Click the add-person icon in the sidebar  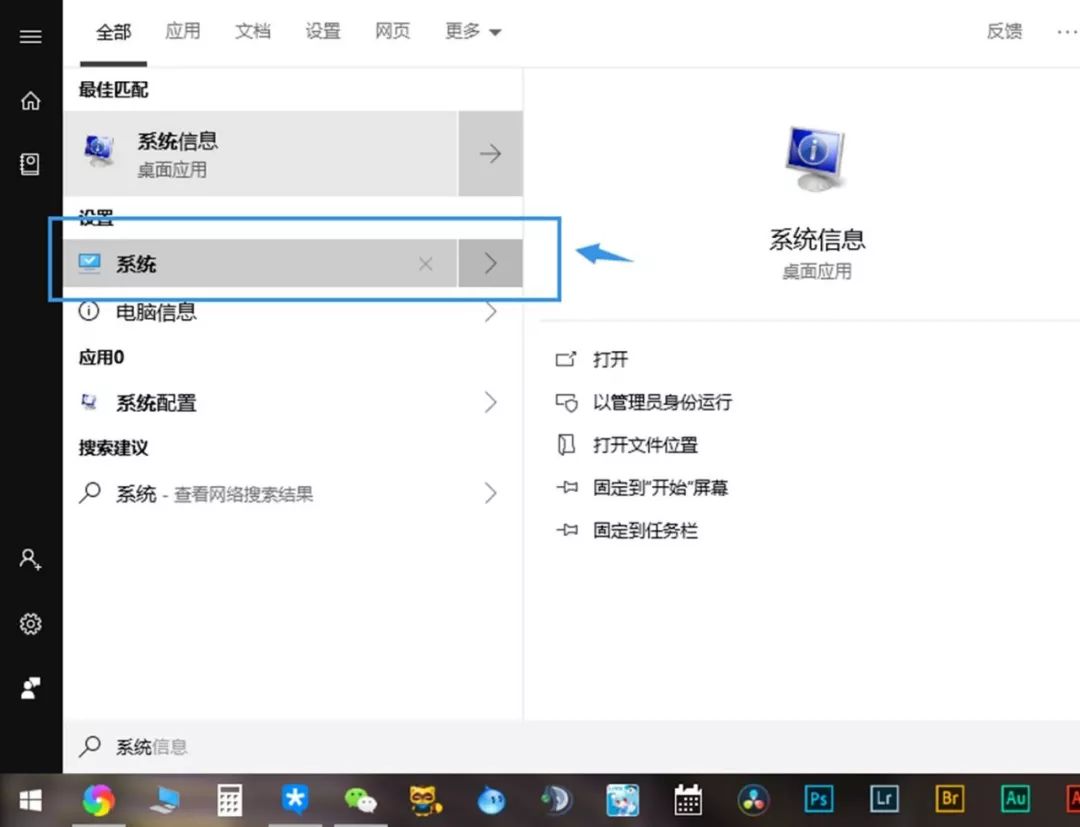[30, 559]
